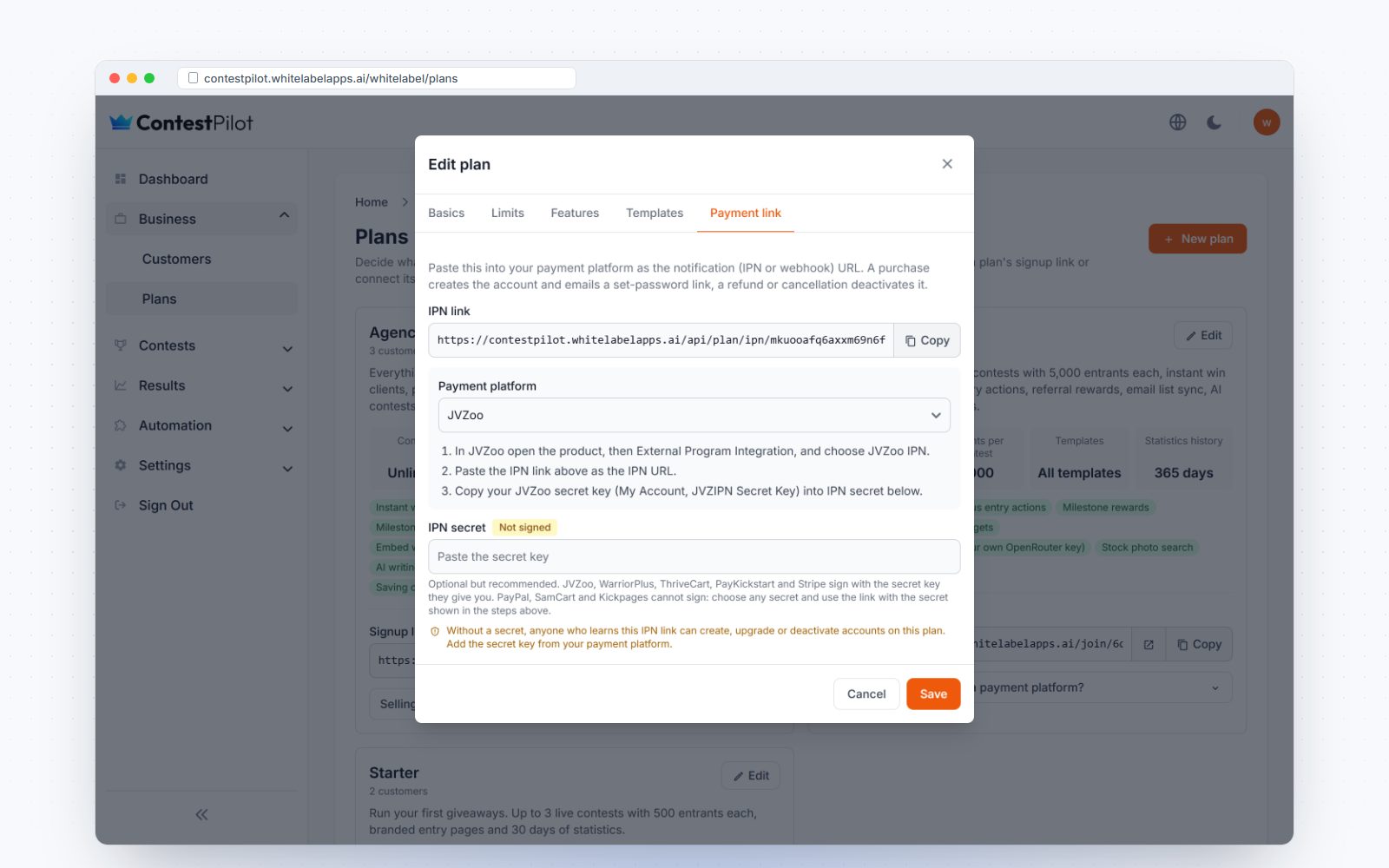Focus the IPN secret key input
Viewport: 1389px width, 868px height.
[x=694, y=556]
